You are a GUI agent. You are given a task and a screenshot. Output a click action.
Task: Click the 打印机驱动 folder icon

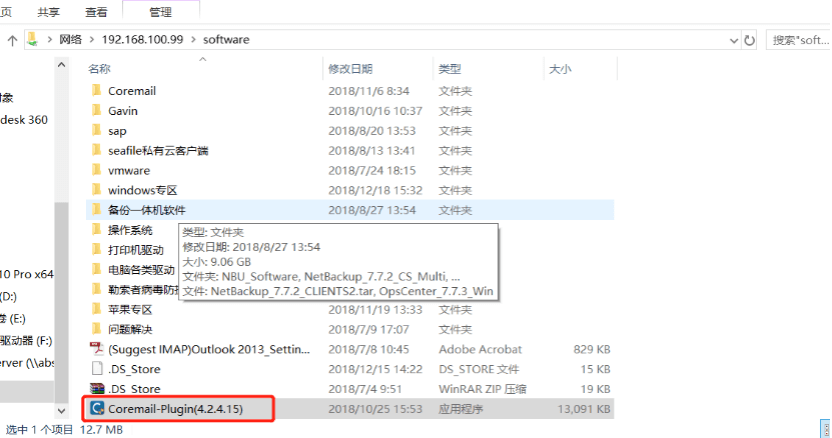tap(97, 250)
